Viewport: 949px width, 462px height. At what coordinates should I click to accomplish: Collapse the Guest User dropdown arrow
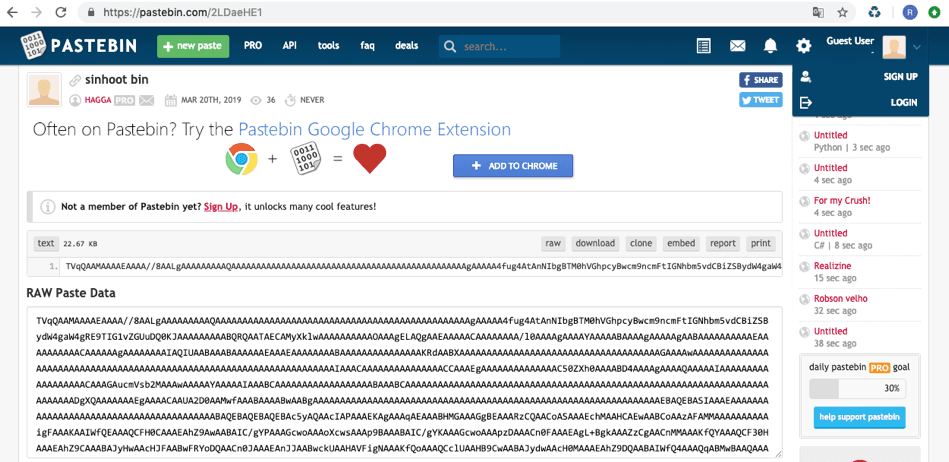pyautogui.click(x=917, y=47)
